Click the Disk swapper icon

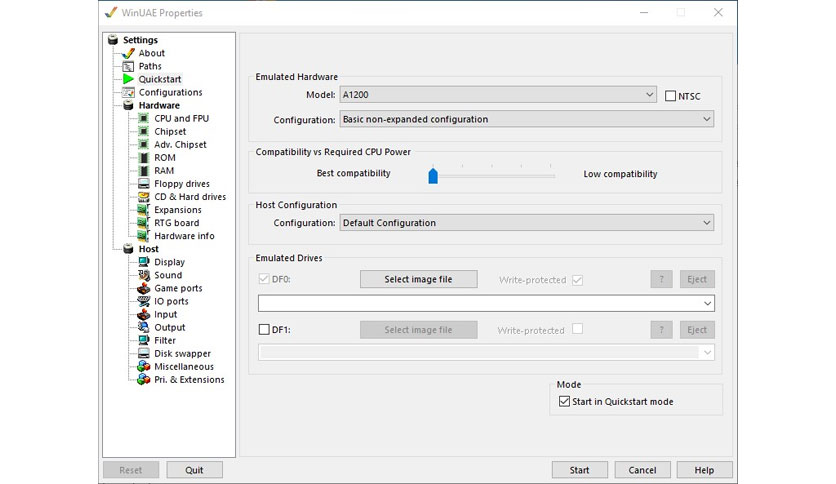pos(143,353)
